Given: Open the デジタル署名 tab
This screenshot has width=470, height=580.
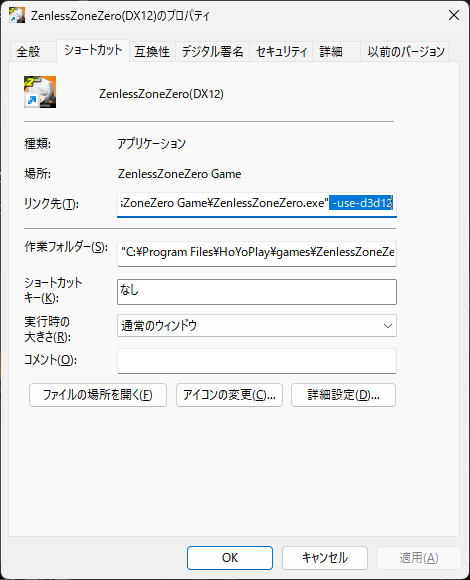Looking at the screenshot, I should (x=212, y=51).
